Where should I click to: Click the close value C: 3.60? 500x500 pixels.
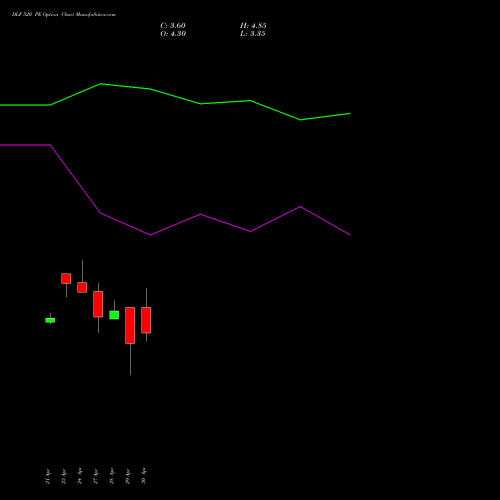point(173,26)
